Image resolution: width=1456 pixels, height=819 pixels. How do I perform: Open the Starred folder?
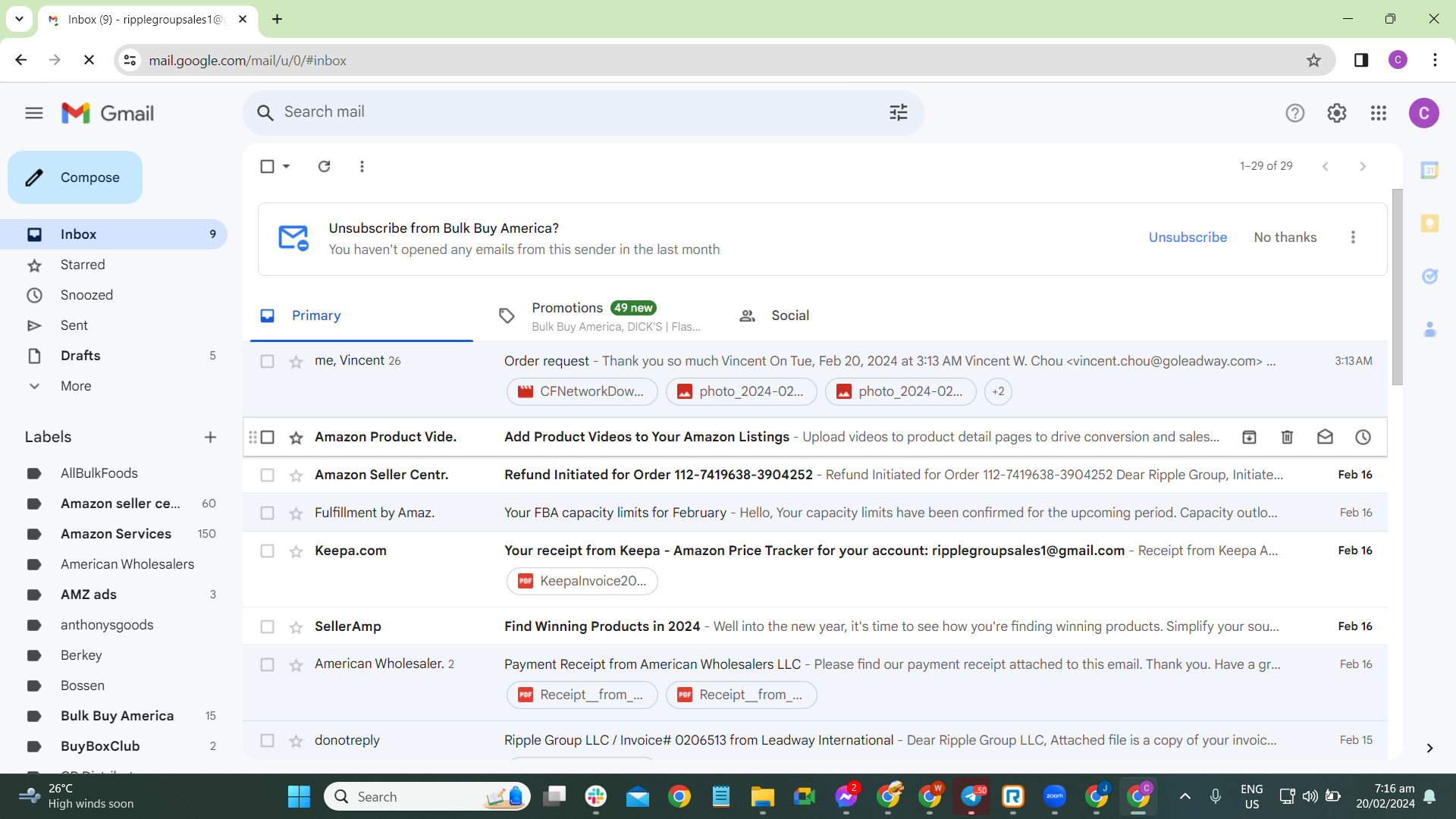[114, 265]
